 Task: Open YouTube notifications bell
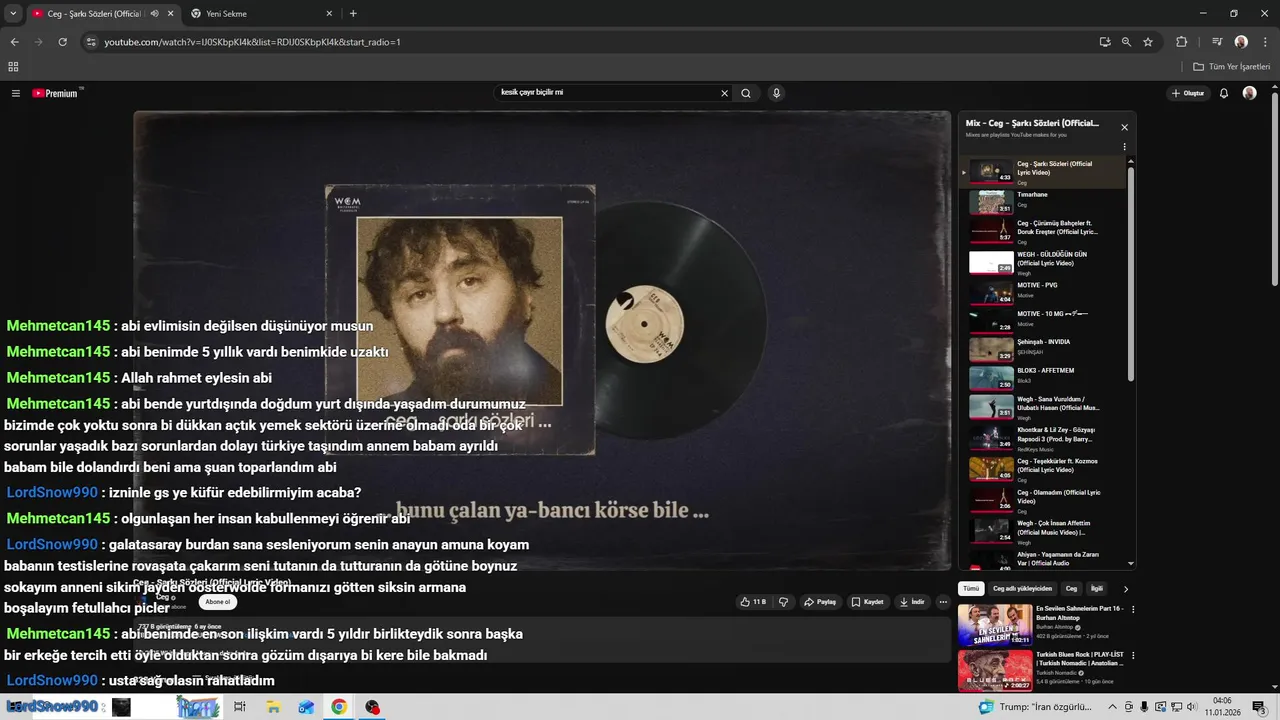[x=1224, y=93]
